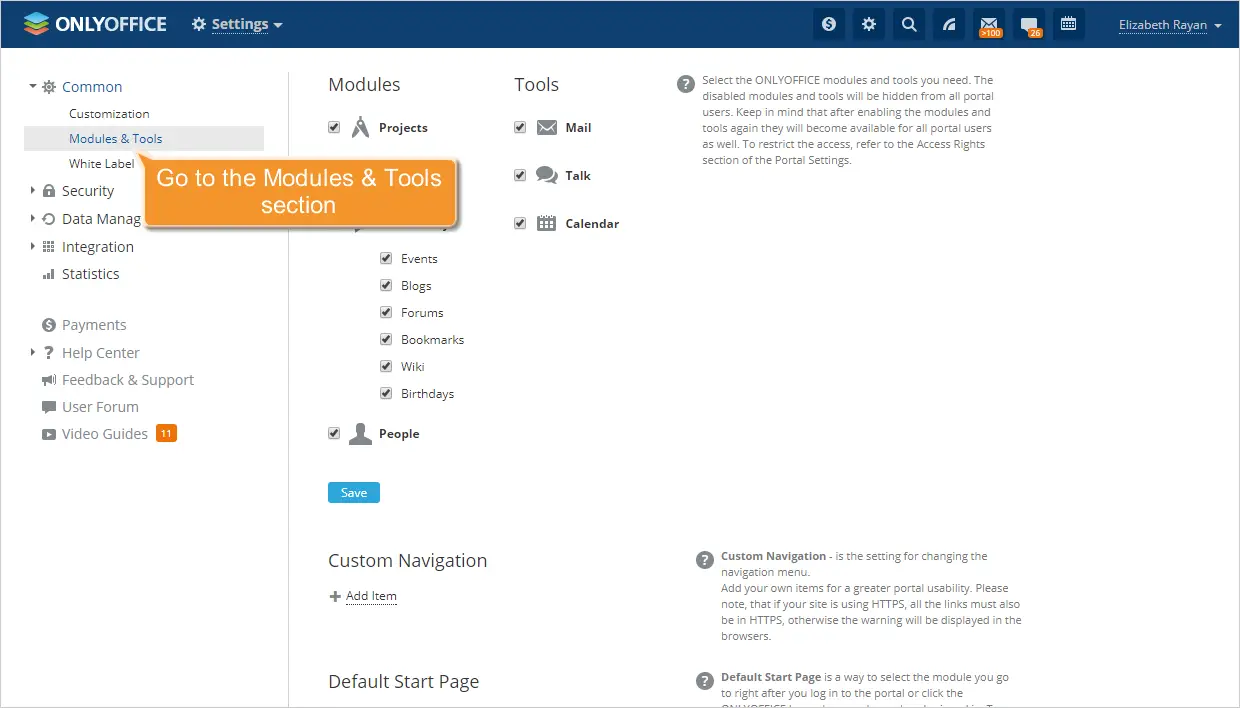This screenshot has width=1240, height=708.
Task: Click the lock icon beside Security
Action: [49, 191]
